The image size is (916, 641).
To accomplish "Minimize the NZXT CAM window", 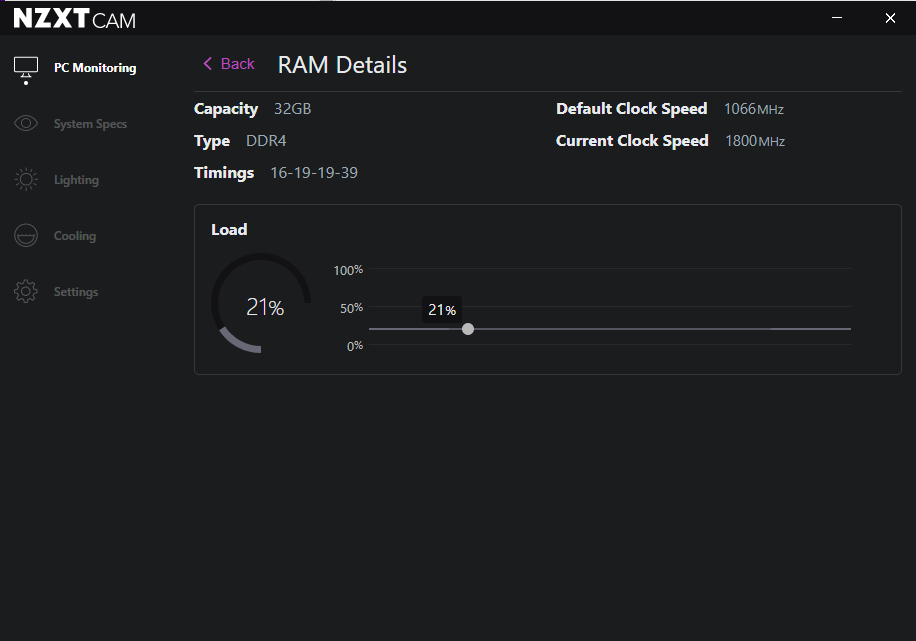I will 838,18.
